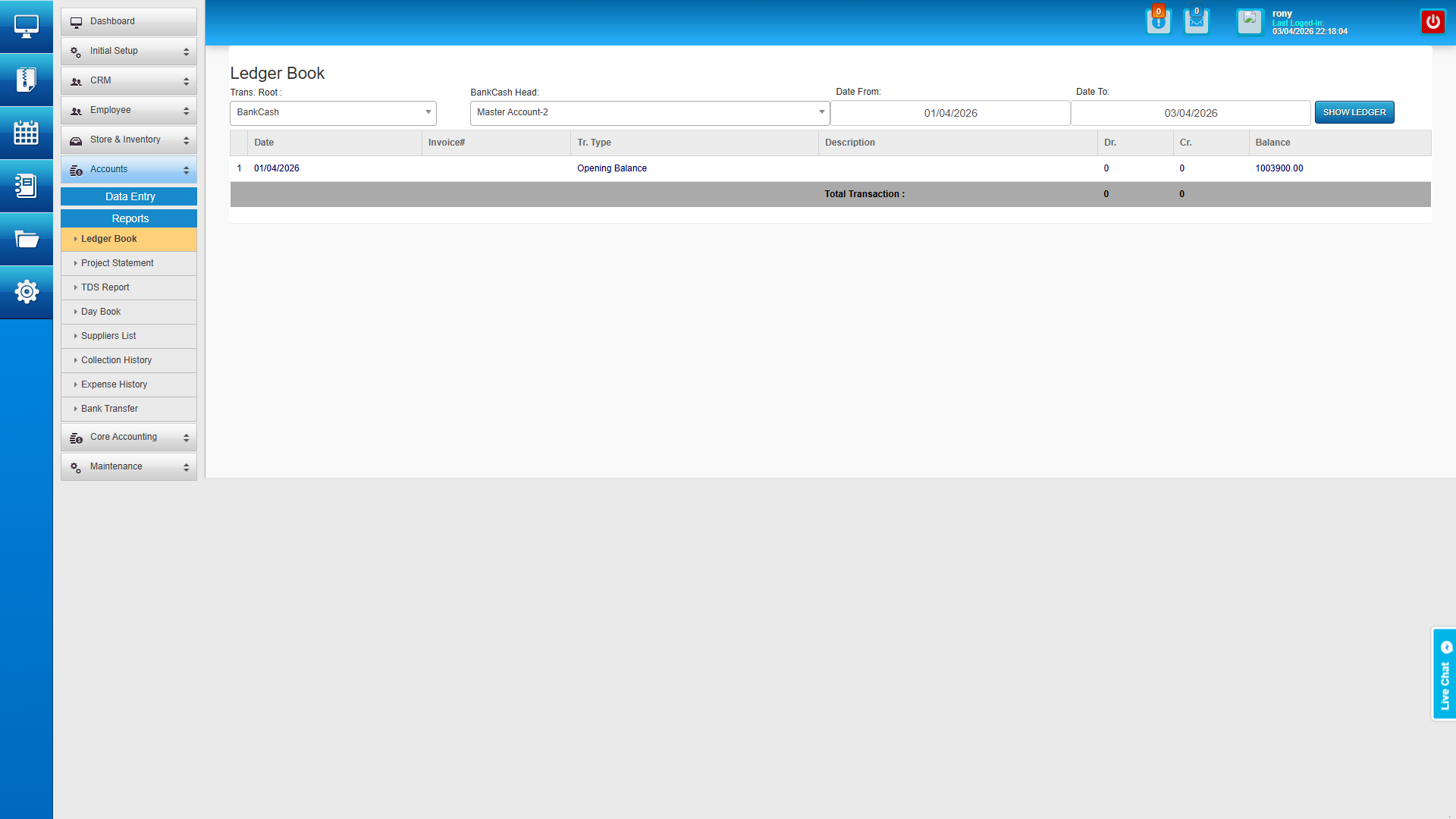Open the Day Book report
Screen dimensions: 1456x819
tap(101, 312)
